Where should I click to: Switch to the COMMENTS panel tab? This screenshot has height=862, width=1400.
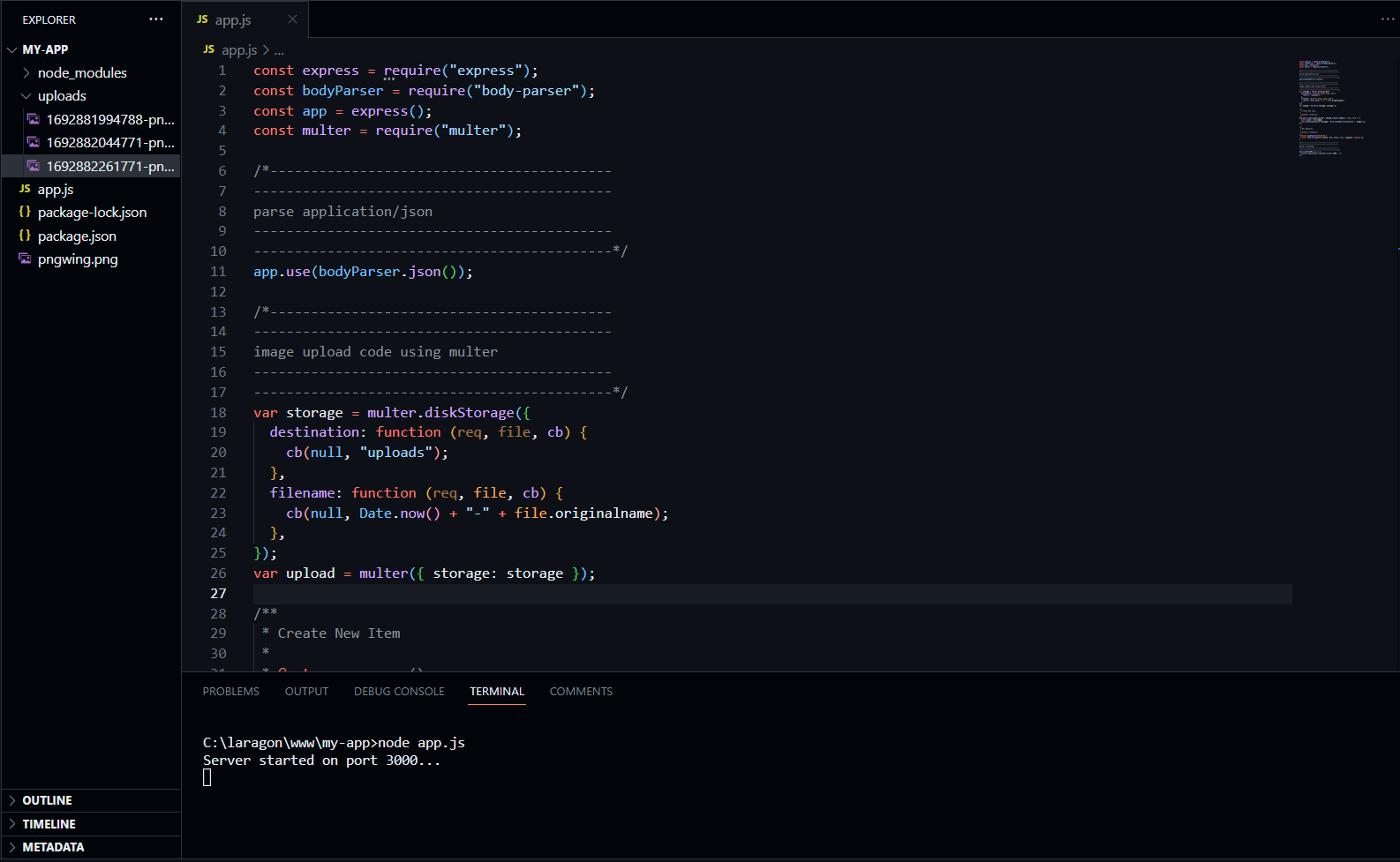[x=581, y=691]
